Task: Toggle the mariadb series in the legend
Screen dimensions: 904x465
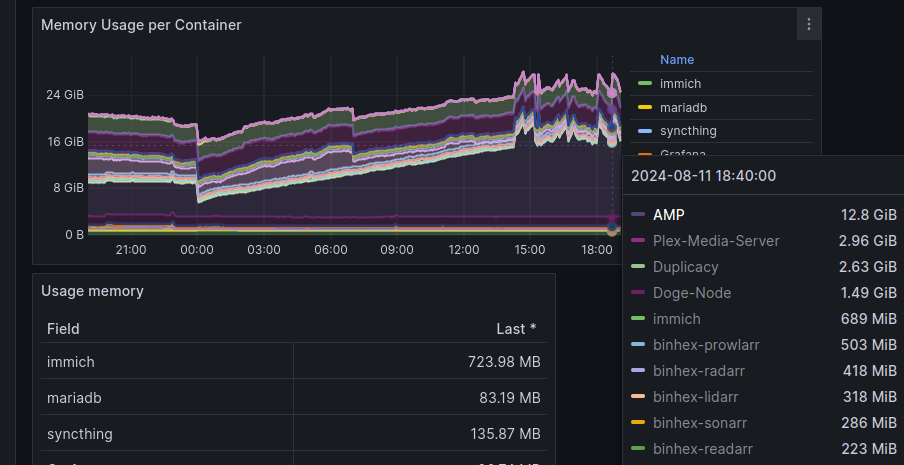Action: [683, 107]
